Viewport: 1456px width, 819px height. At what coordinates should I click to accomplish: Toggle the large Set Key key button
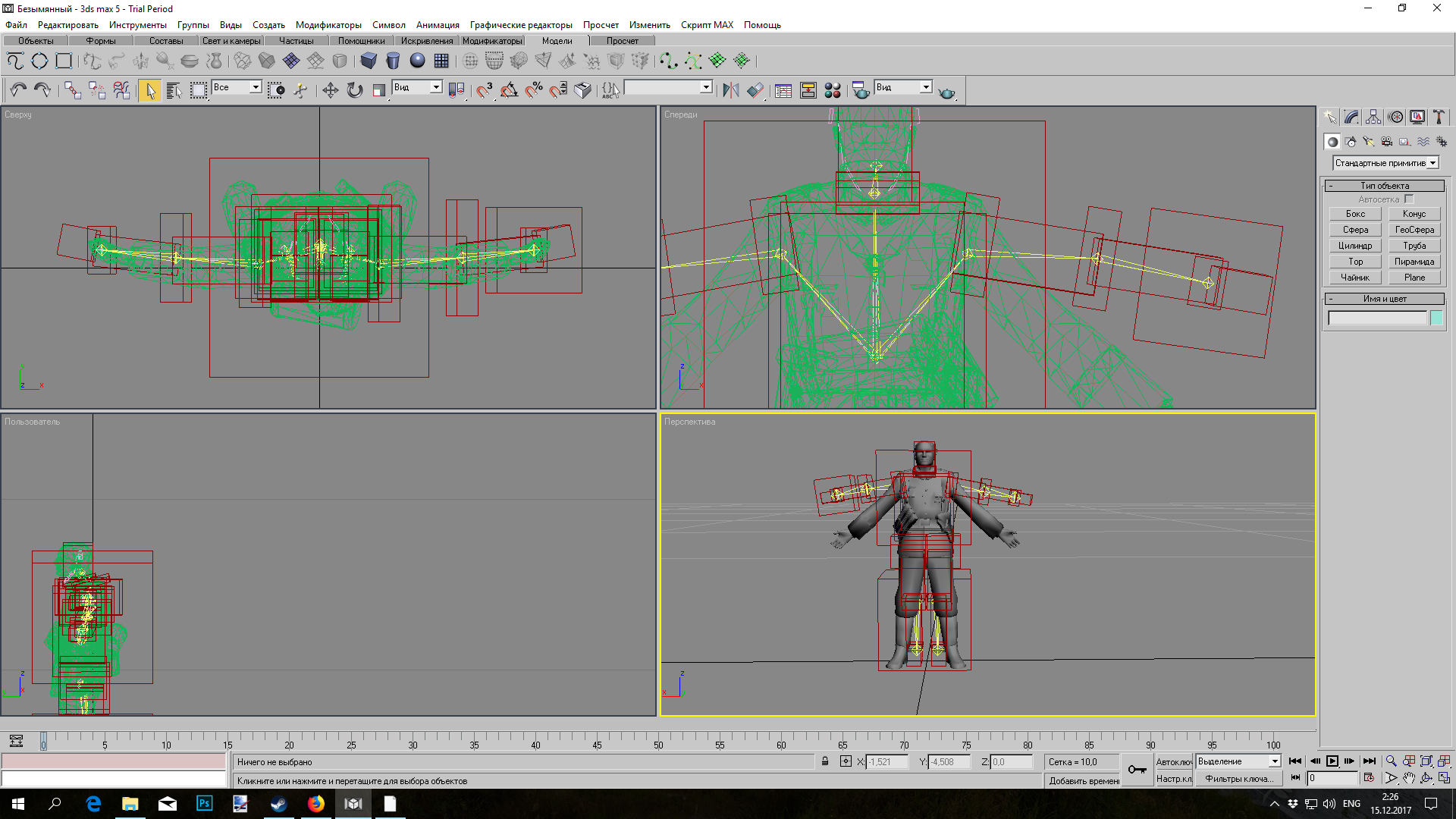[x=1137, y=770]
